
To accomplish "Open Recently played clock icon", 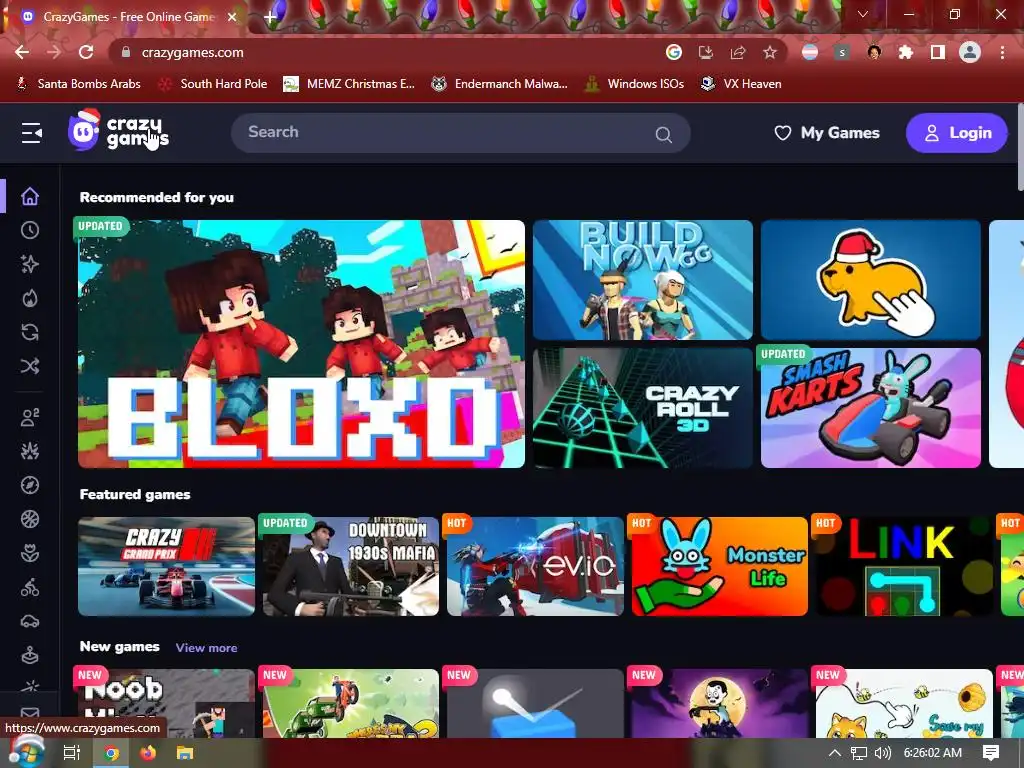I will pos(30,230).
